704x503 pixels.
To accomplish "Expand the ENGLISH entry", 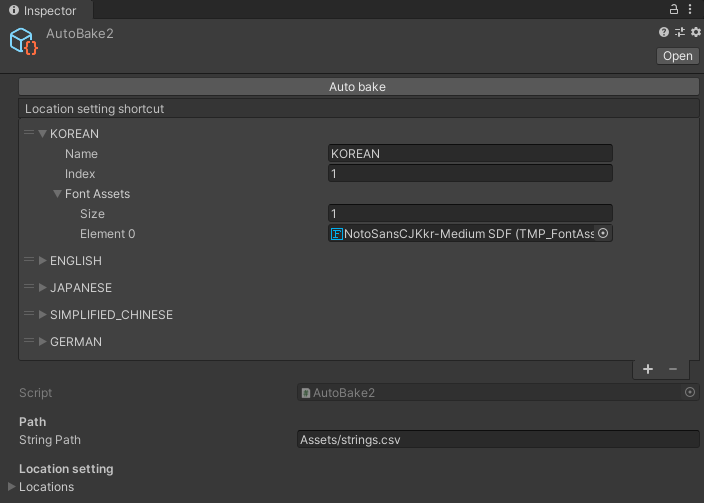I will click(x=43, y=260).
